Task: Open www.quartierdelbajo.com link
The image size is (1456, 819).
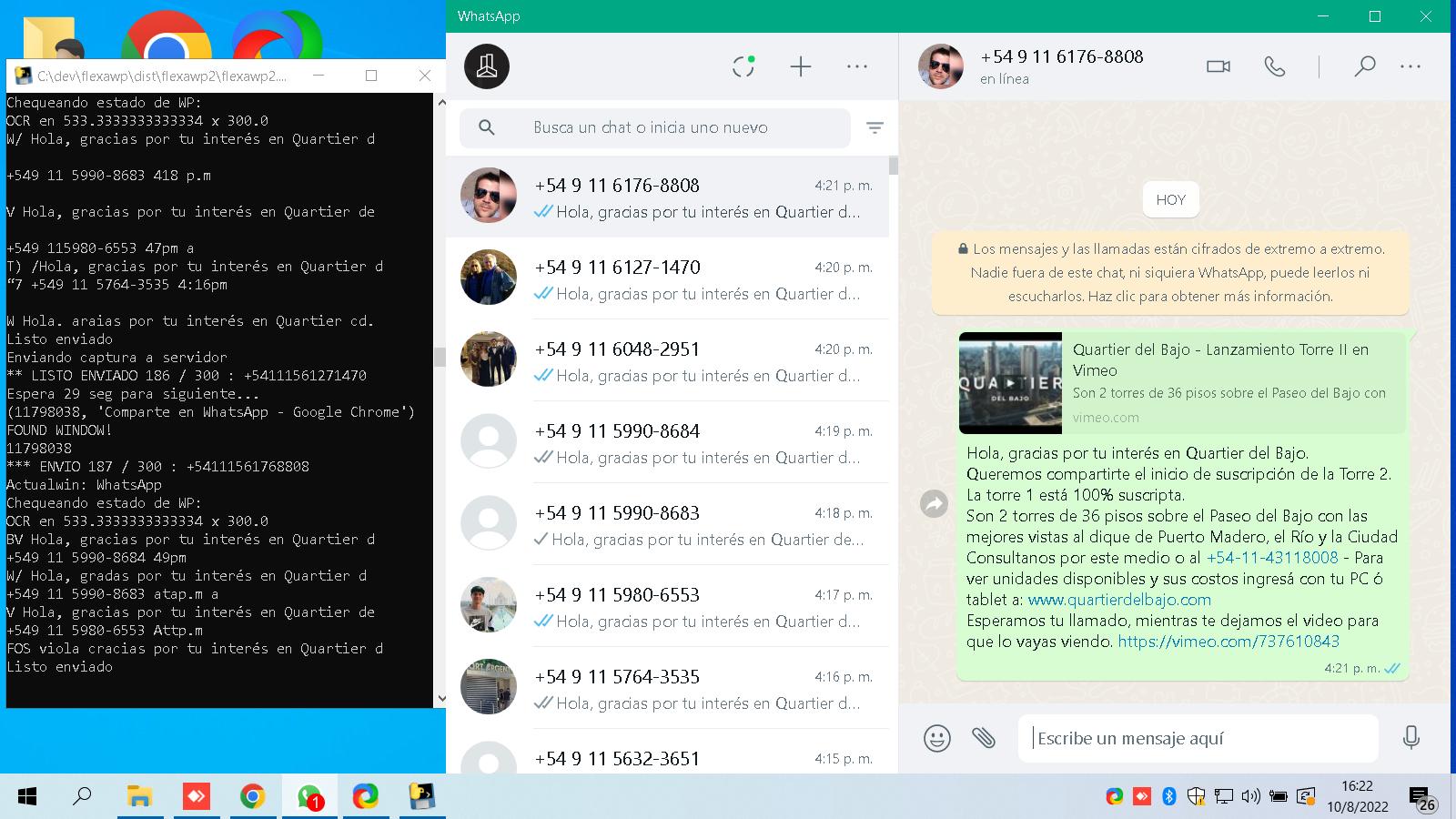Action: (1119, 600)
